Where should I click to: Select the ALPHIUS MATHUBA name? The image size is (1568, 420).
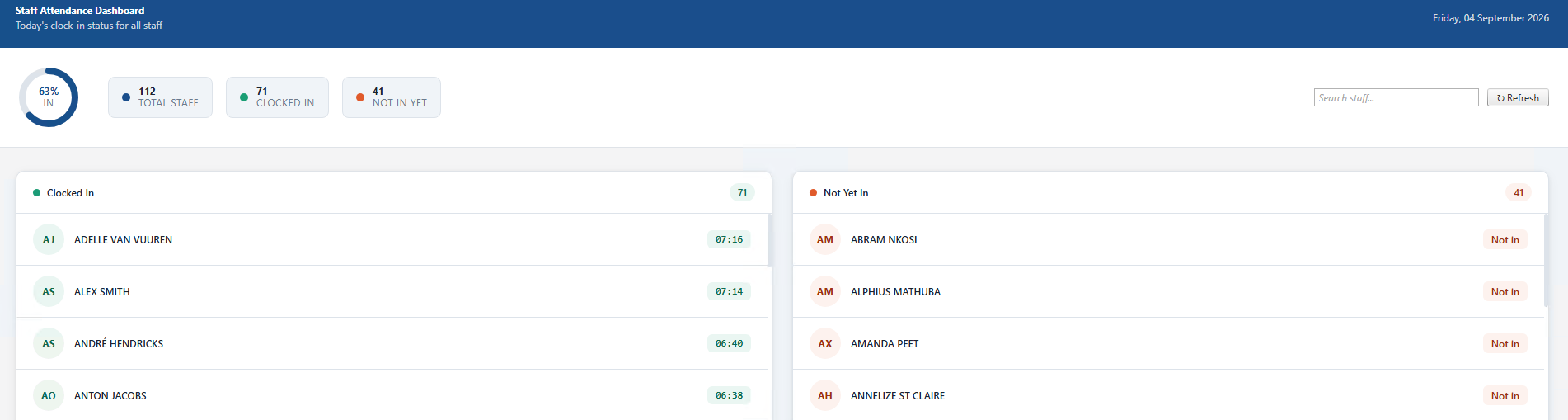click(x=895, y=292)
